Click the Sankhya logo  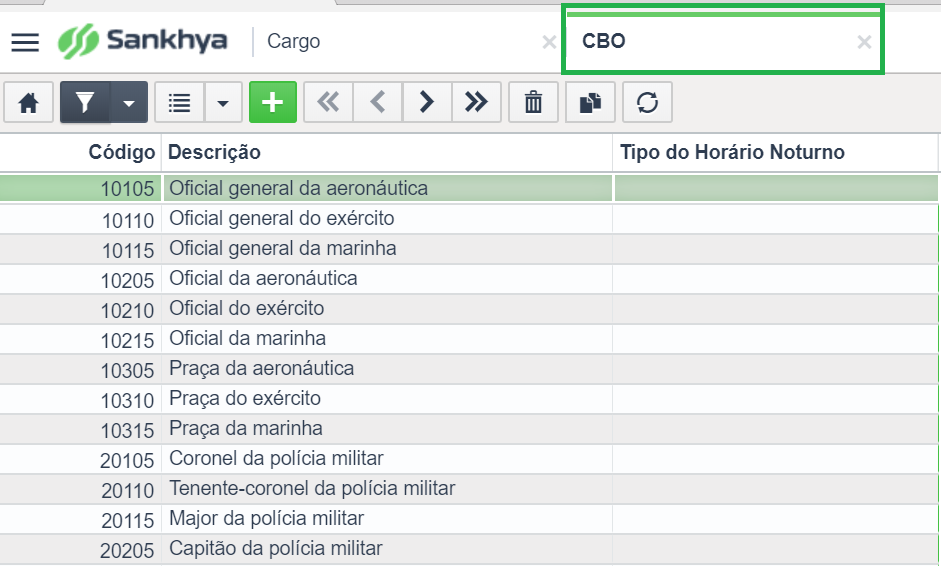coord(143,41)
